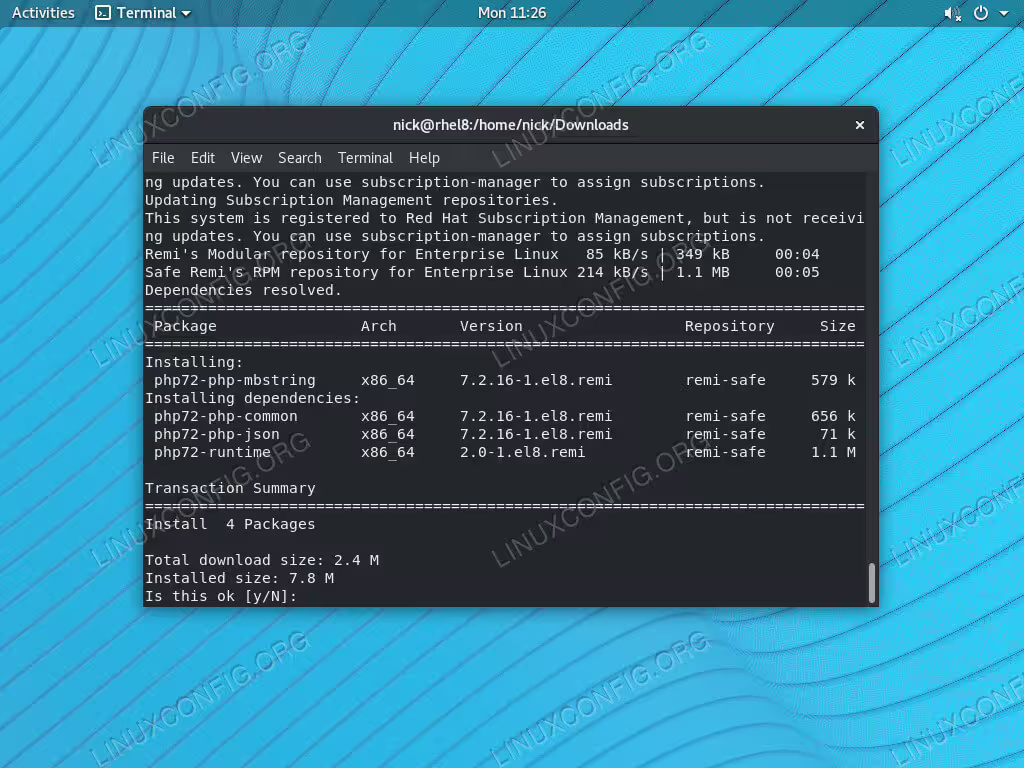Click the 'Repository' column header

point(729,326)
